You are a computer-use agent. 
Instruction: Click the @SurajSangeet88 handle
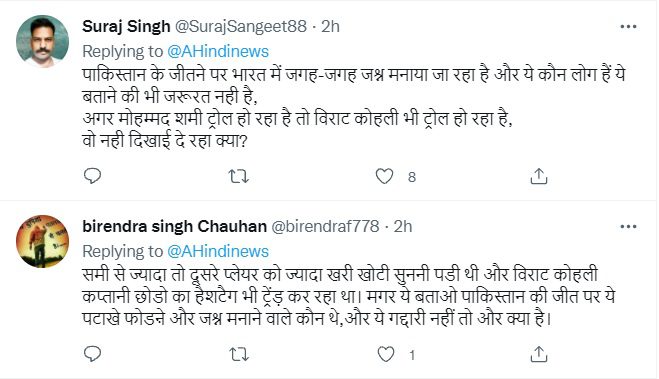pyautogui.click(x=240, y=26)
